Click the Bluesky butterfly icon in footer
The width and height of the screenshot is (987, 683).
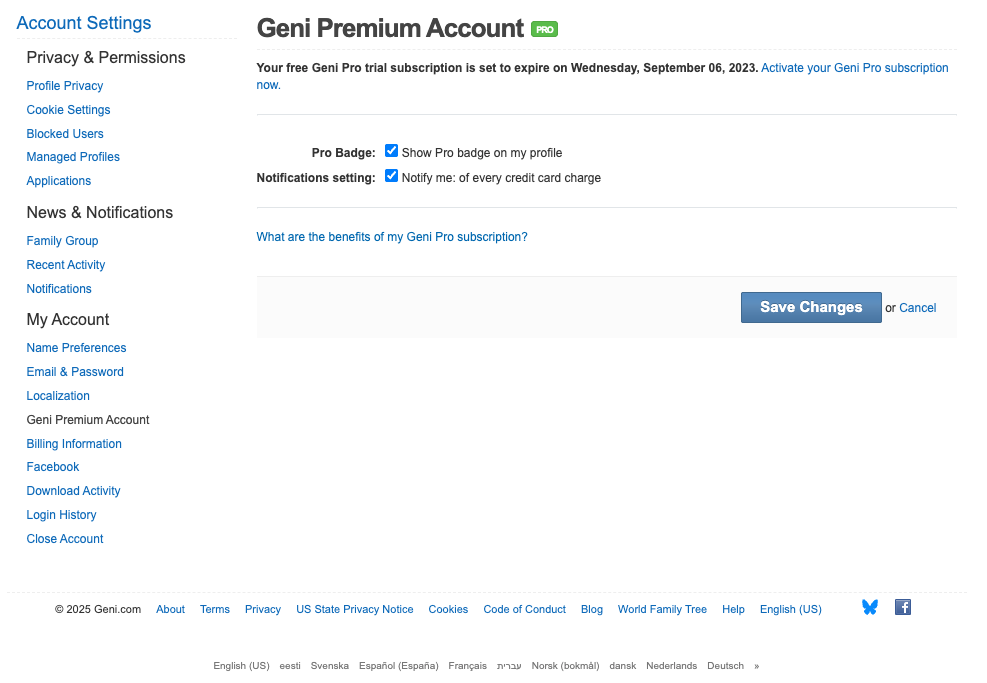[x=869, y=607]
